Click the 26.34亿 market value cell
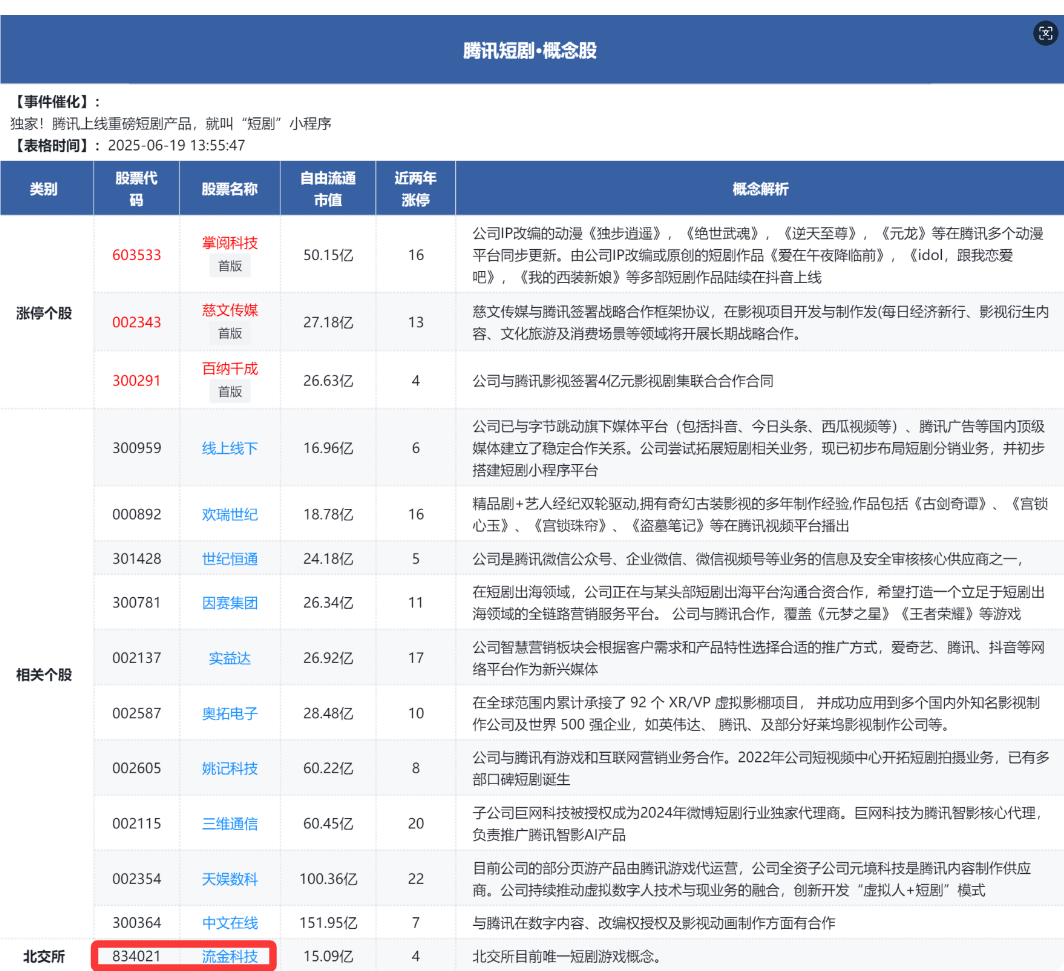 328,603
